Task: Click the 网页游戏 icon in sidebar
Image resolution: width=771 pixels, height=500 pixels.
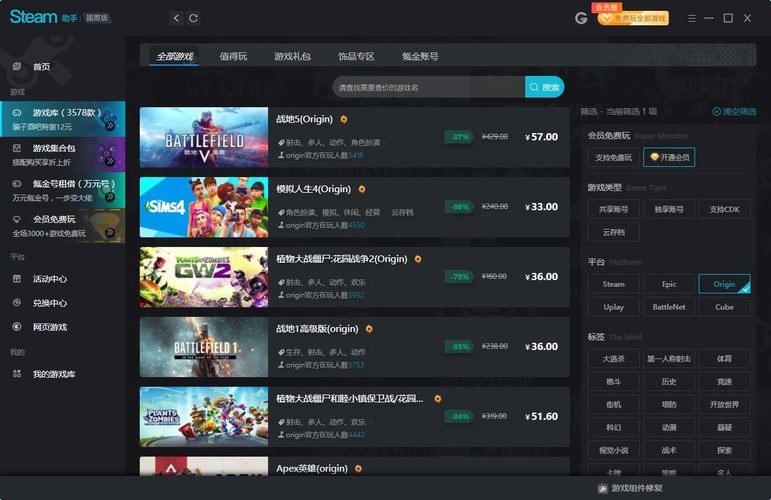Action: pyautogui.click(x=17, y=326)
